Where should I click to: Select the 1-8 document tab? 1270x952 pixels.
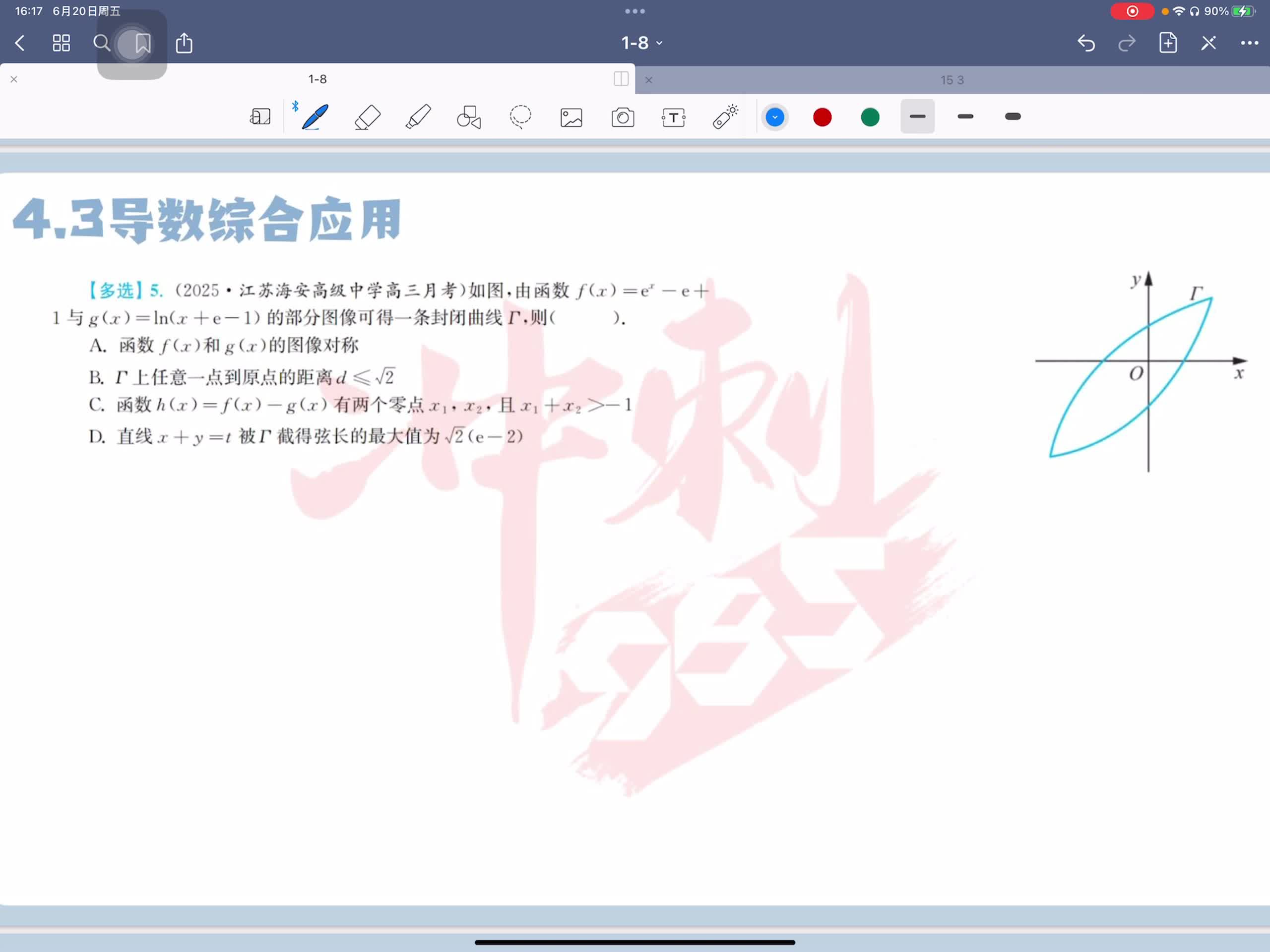pyautogui.click(x=317, y=79)
